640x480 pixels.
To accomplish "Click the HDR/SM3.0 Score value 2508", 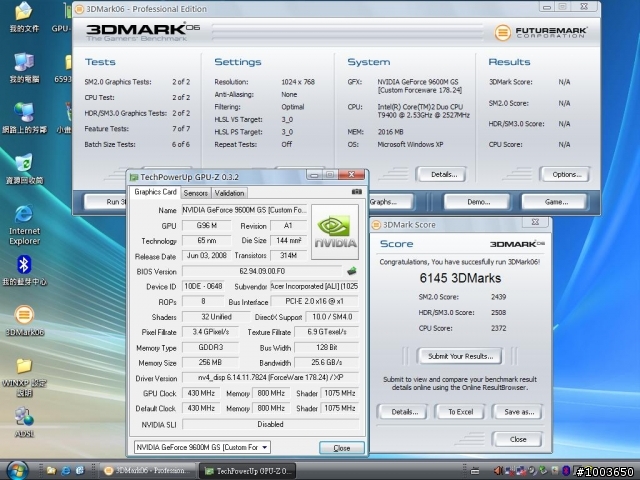I will tap(498, 313).
